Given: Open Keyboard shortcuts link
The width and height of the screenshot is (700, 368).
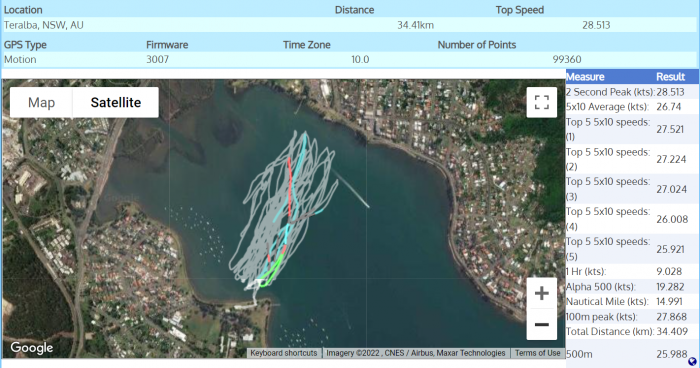Looking at the screenshot, I should click(x=283, y=353).
